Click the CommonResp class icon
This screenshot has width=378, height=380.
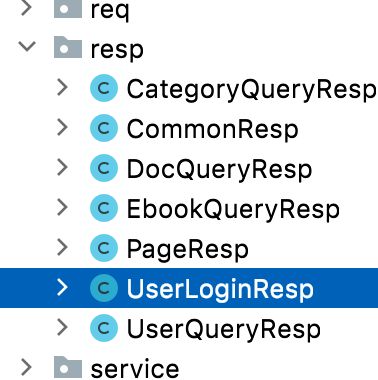pyautogui.click(x=104, y=128)
